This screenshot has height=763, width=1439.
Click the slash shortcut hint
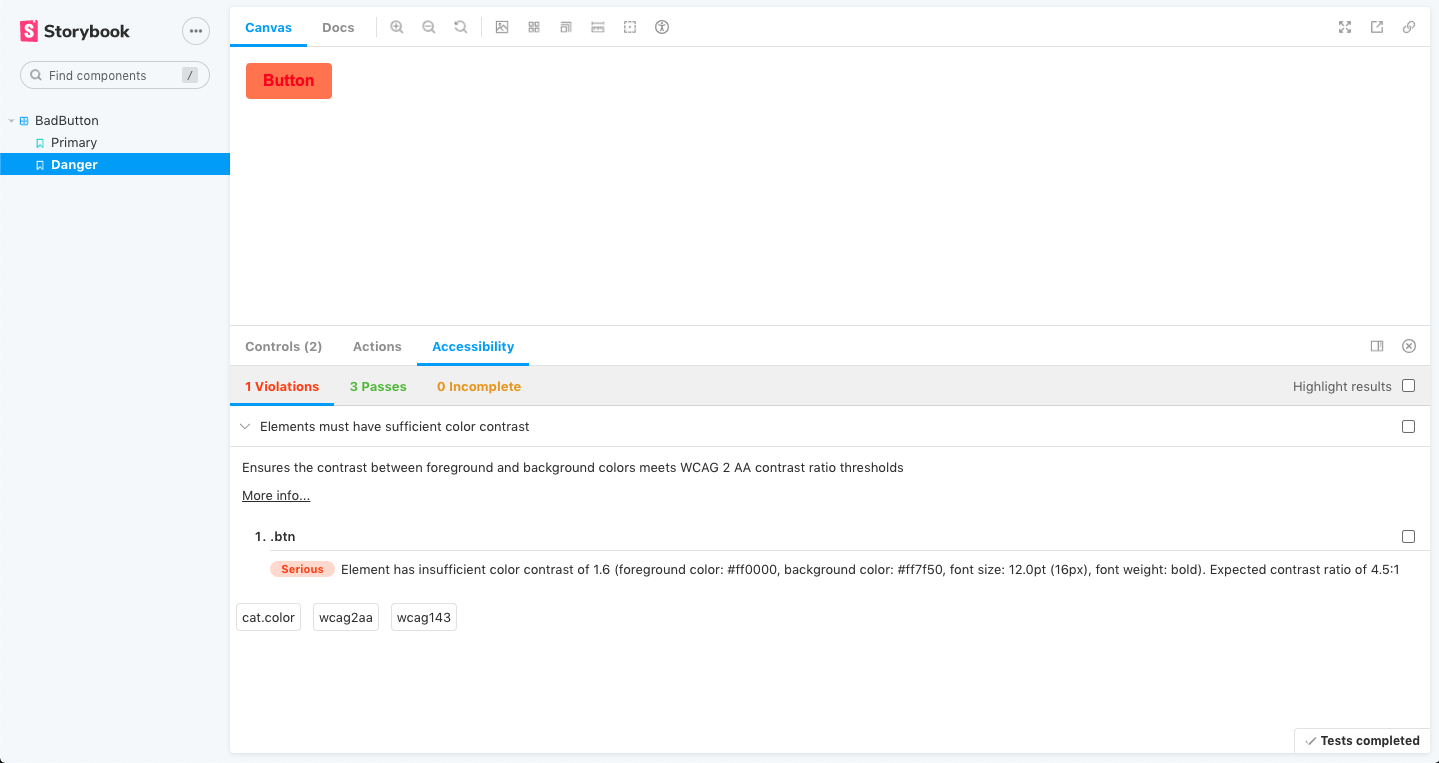click(x=190, y=75)
